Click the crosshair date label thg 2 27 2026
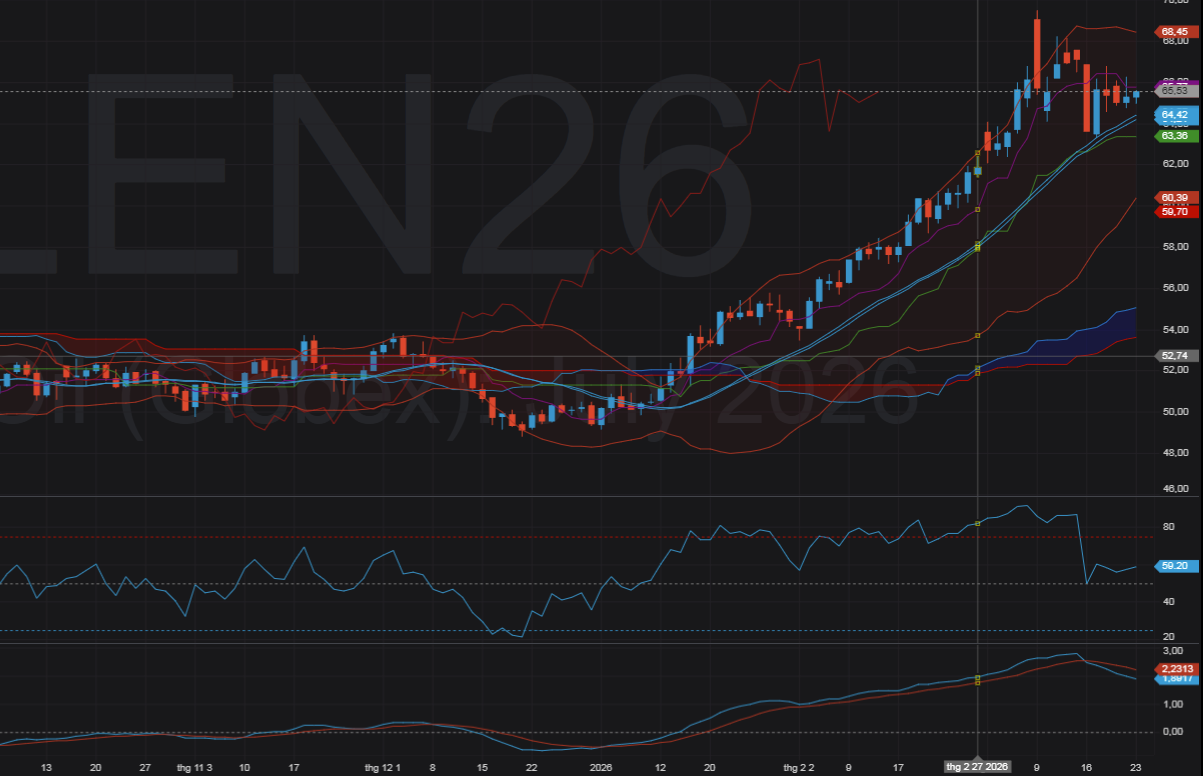1203x776 pixels. click(x=978, y=767)
